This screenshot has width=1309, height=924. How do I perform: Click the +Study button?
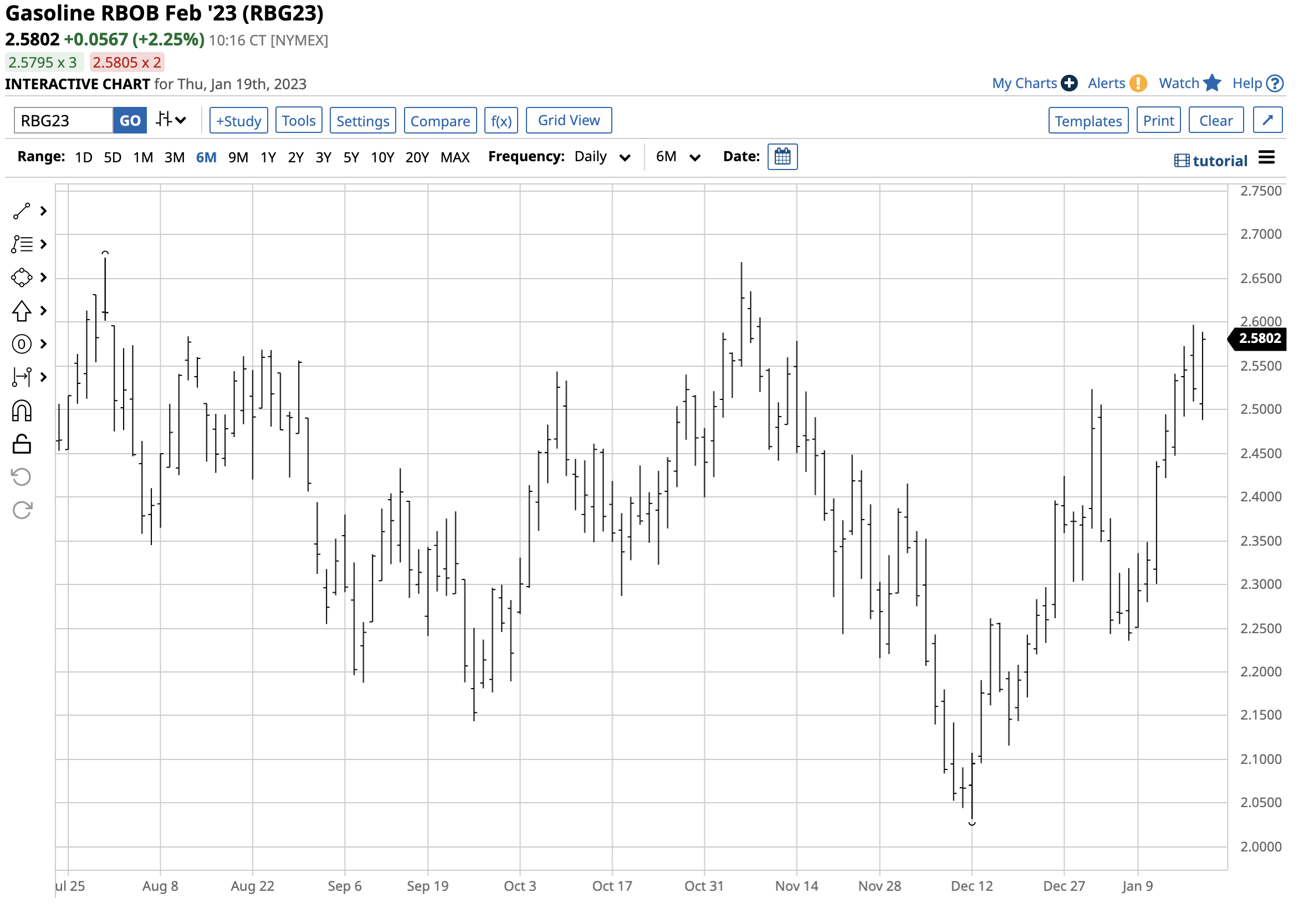238,121
